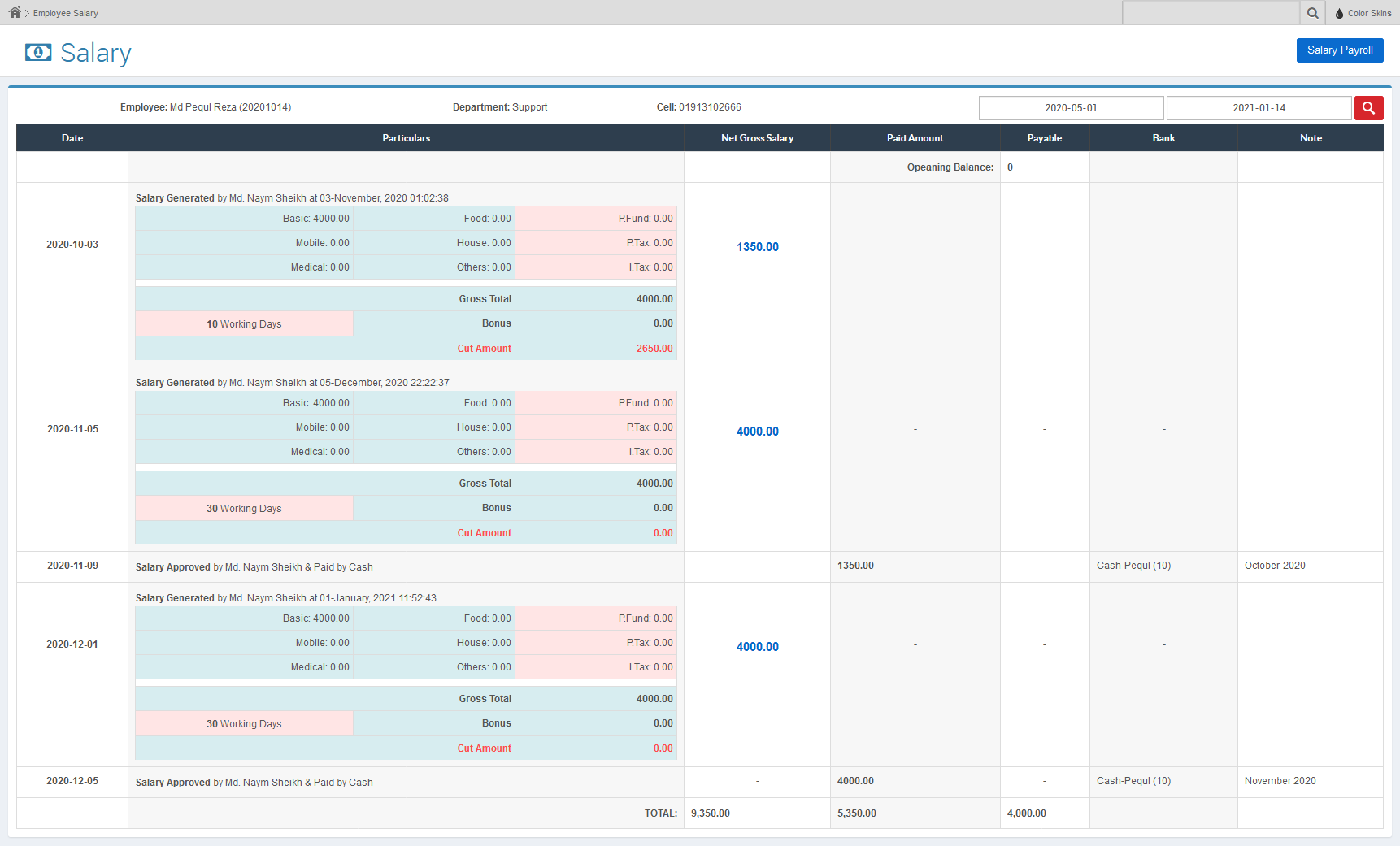Click the Particulars column header
The height and width of the screenshot is (846, 1400).
click(x=406, y=138)
